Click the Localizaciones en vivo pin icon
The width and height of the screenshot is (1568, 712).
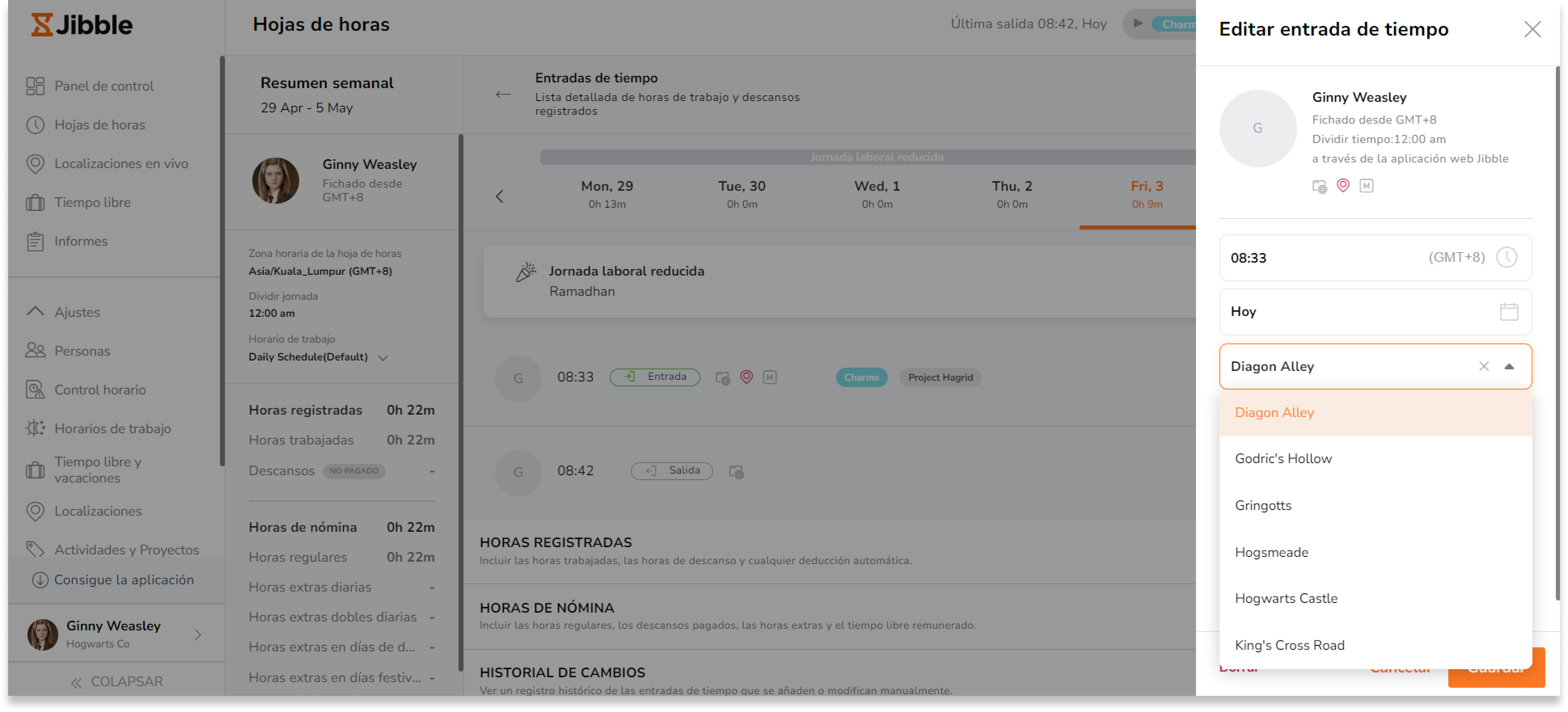pos(35,164)
